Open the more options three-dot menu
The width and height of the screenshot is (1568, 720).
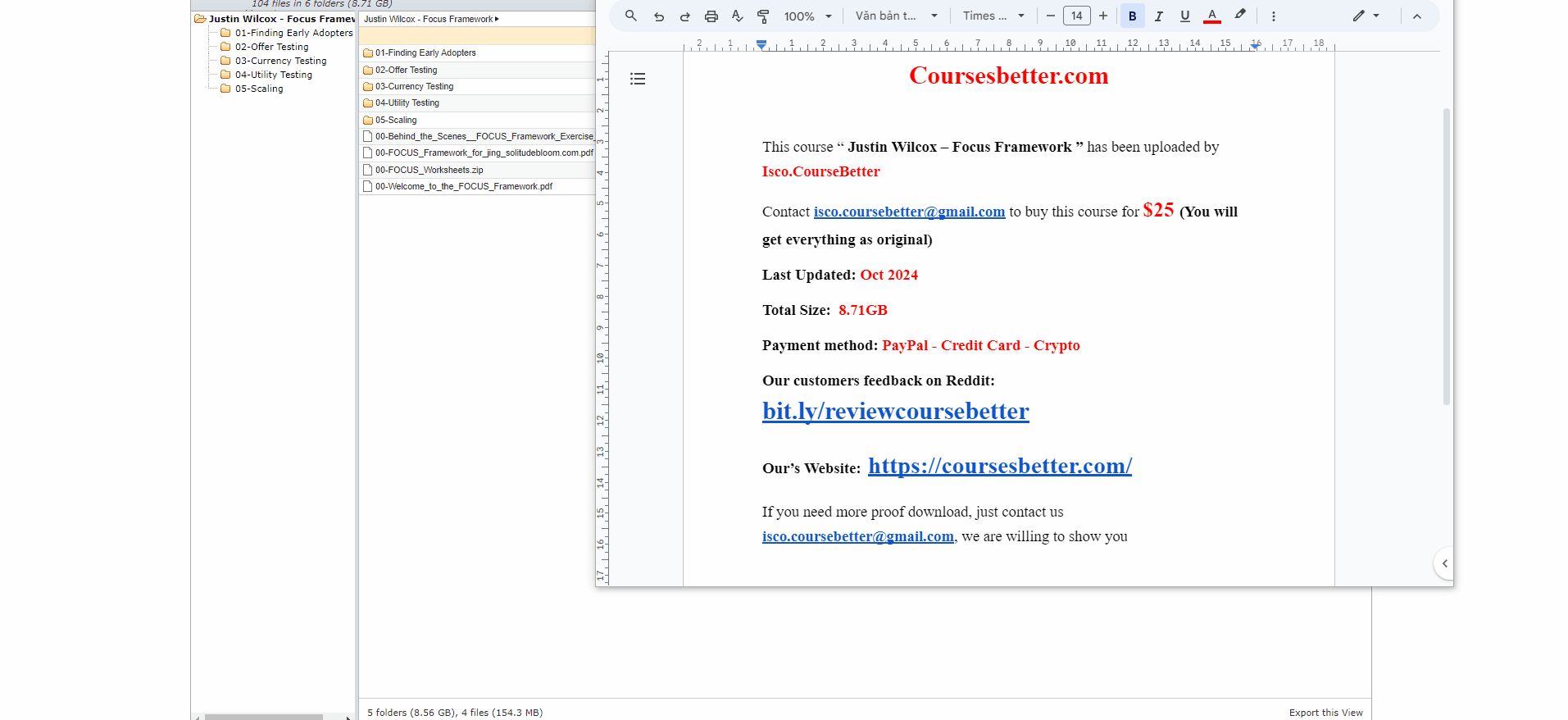tap(1273, 16)
